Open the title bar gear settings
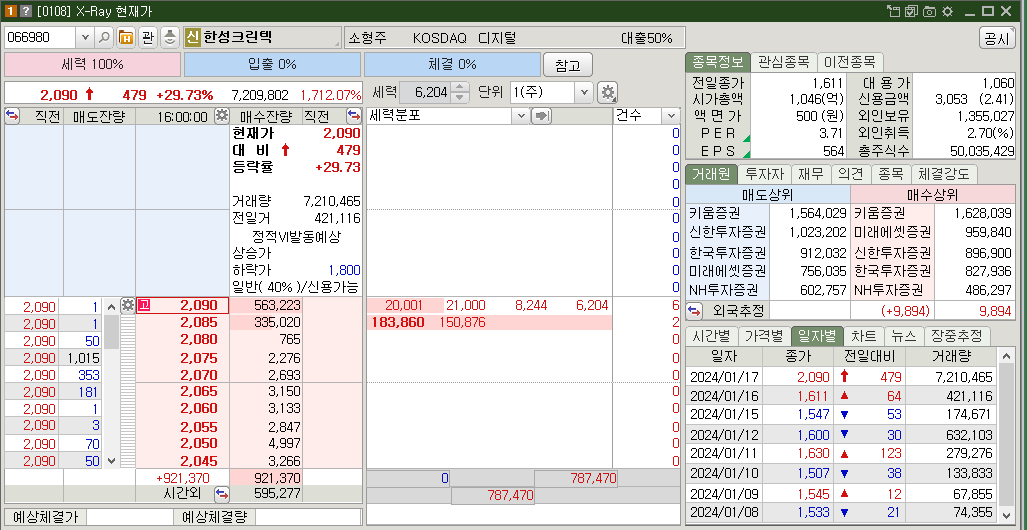The image size is (1027, 530). (x=946, y=10)
